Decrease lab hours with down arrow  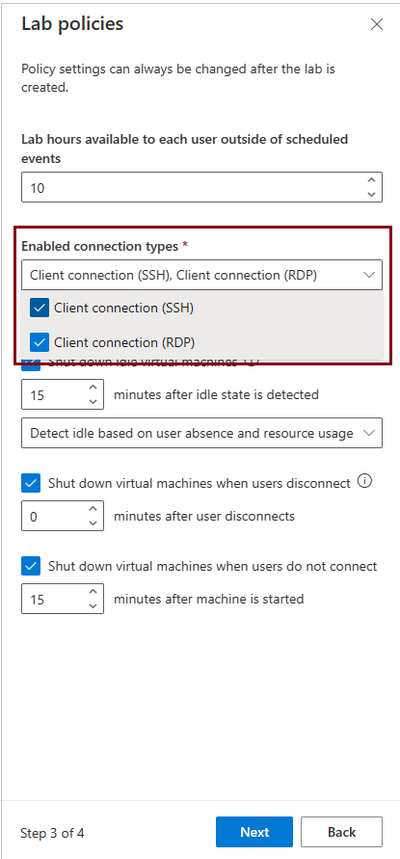tap(371, 194)
